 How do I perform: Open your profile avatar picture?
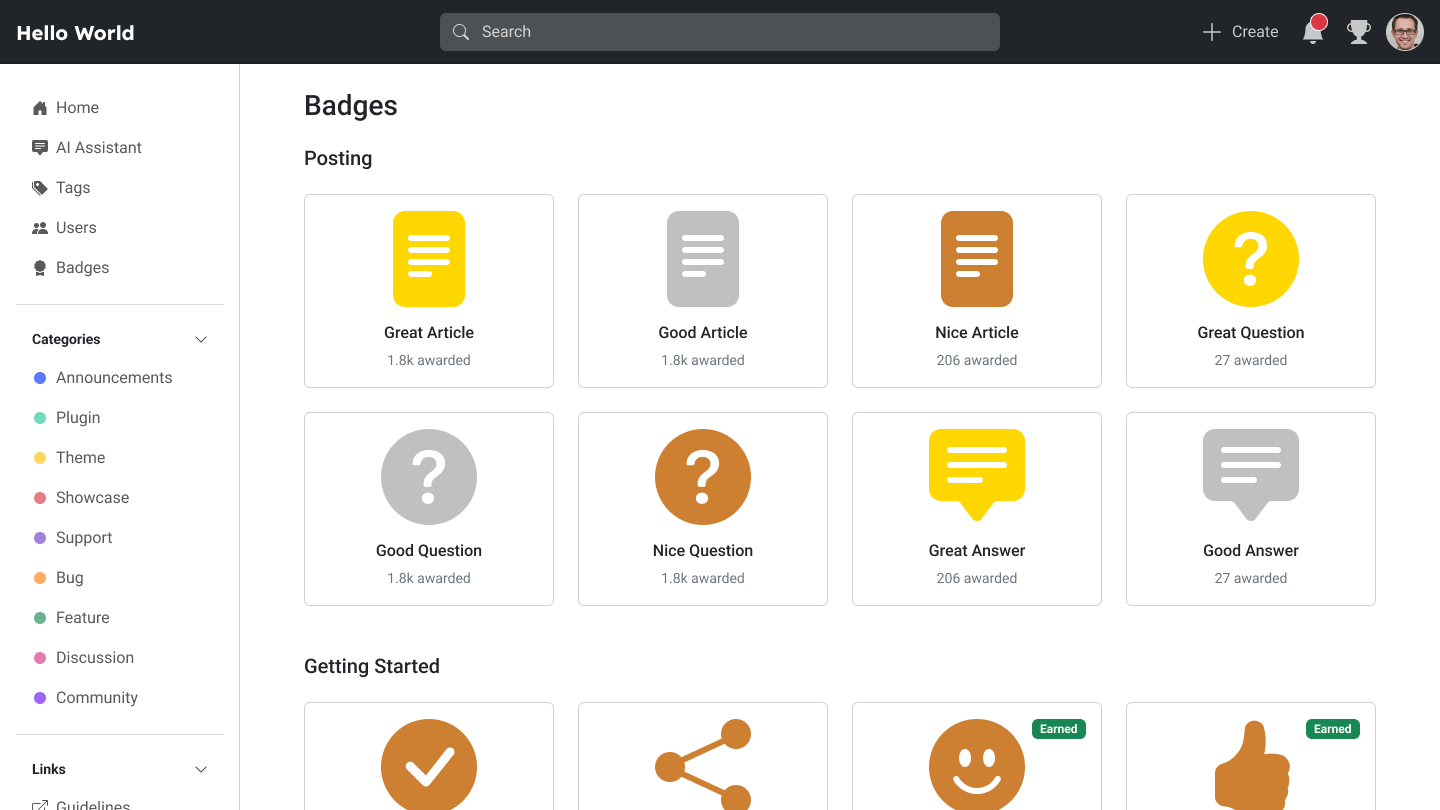1405,31
